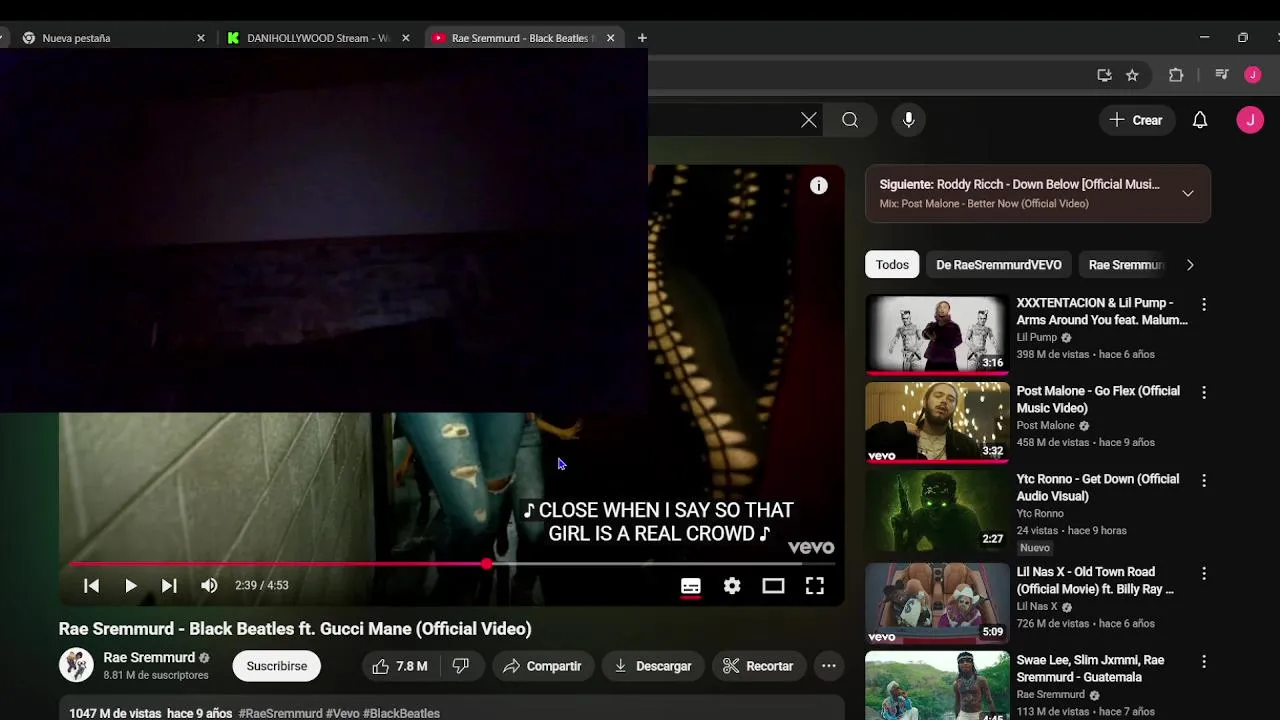Click the Compartir share button
The height and width of the screenshot is (720, 1280).
pyautogui.click(x=542, y=666)
